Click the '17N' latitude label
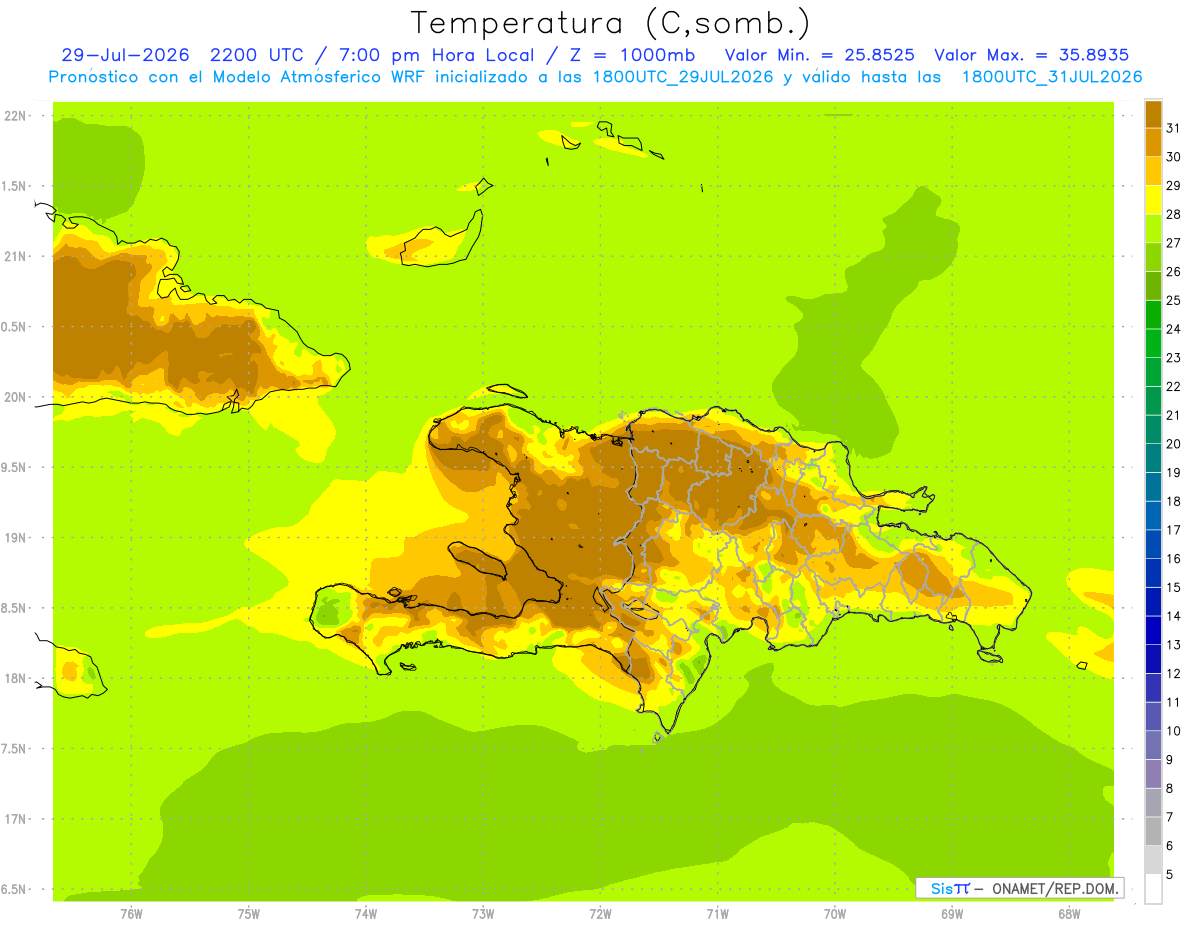1200x927 pixels. pyautogui.click(x=16, y=819)
